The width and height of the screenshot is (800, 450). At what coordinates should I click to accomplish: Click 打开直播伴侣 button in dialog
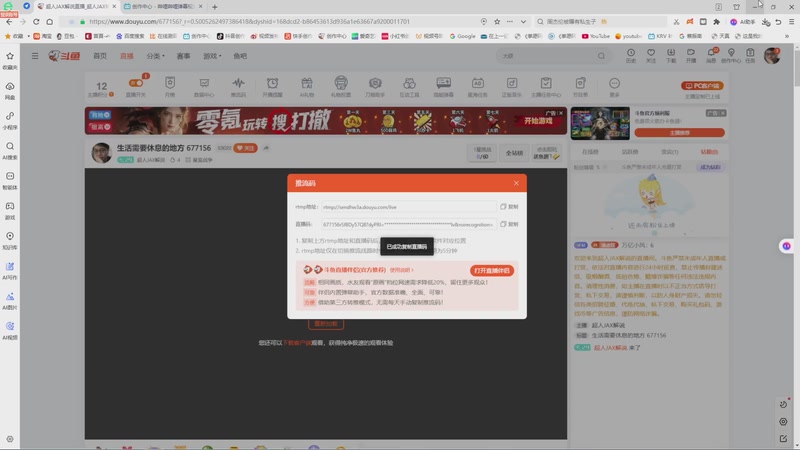492,270
